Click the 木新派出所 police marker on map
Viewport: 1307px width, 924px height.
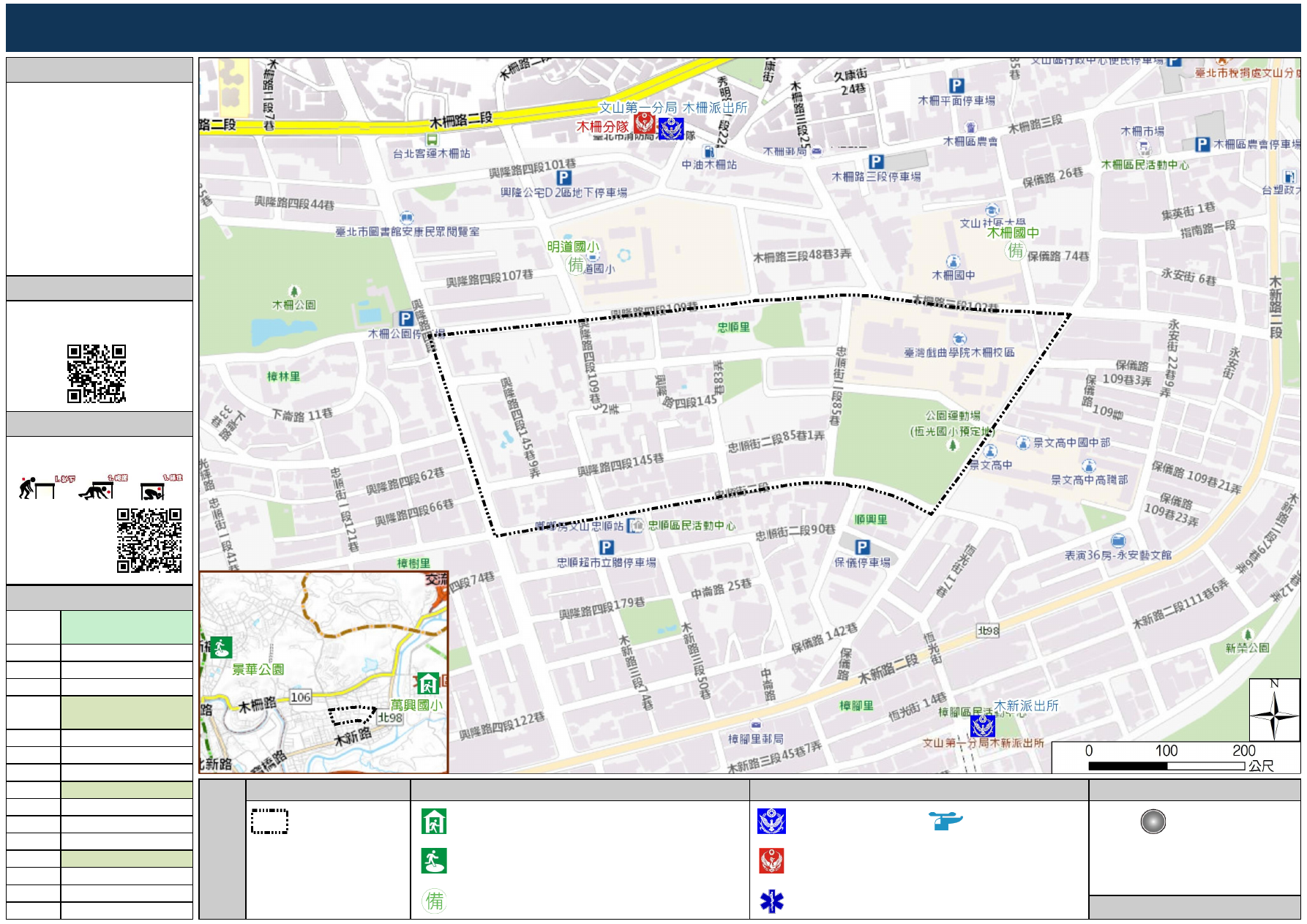(982, 726)
